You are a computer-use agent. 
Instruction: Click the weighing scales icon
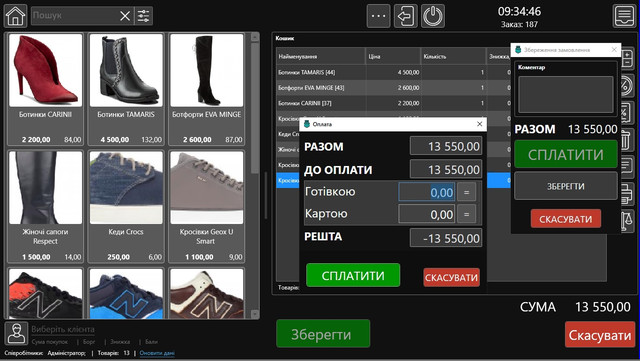628,221
